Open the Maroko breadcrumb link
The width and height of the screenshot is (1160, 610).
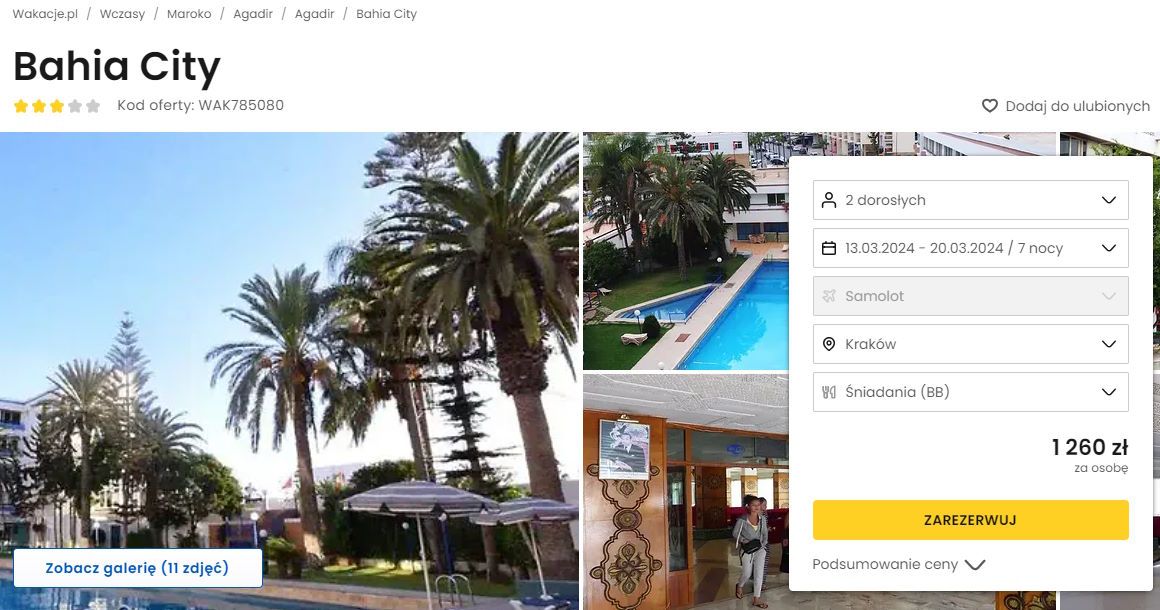tap(189, 14)
